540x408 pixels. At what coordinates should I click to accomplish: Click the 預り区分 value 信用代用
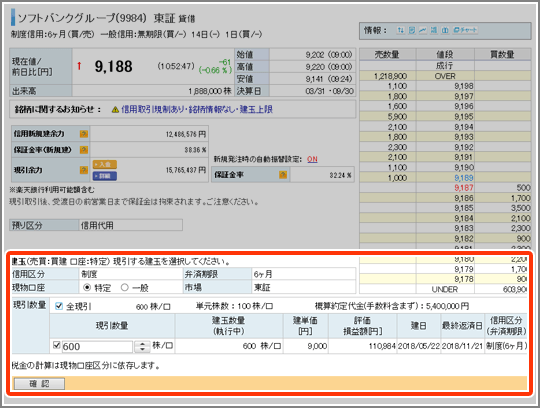click(97, 226)
